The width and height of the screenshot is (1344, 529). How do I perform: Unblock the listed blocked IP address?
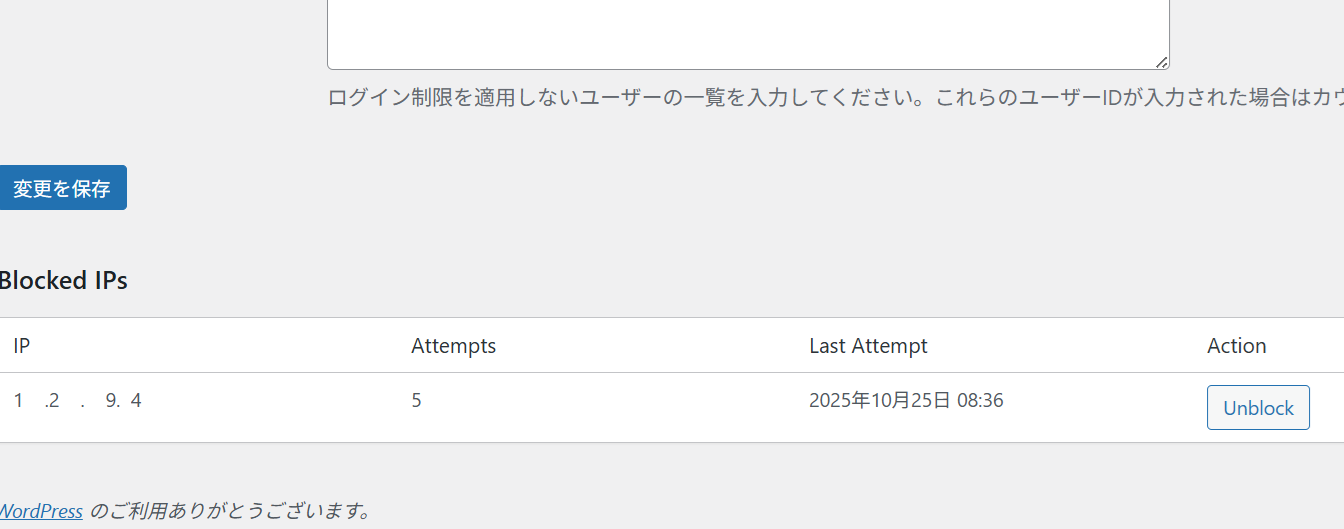coord(1258,408)
